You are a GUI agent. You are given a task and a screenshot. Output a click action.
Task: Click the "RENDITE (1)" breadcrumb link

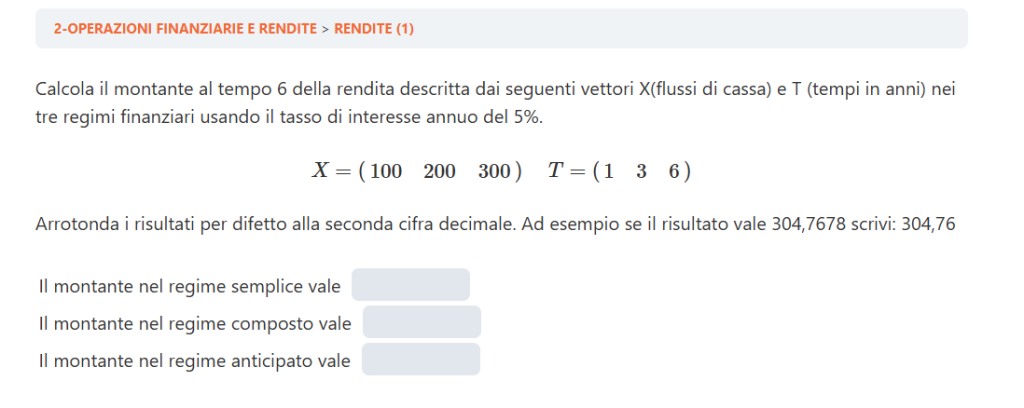pyautogui.click(x=373, y=29)
